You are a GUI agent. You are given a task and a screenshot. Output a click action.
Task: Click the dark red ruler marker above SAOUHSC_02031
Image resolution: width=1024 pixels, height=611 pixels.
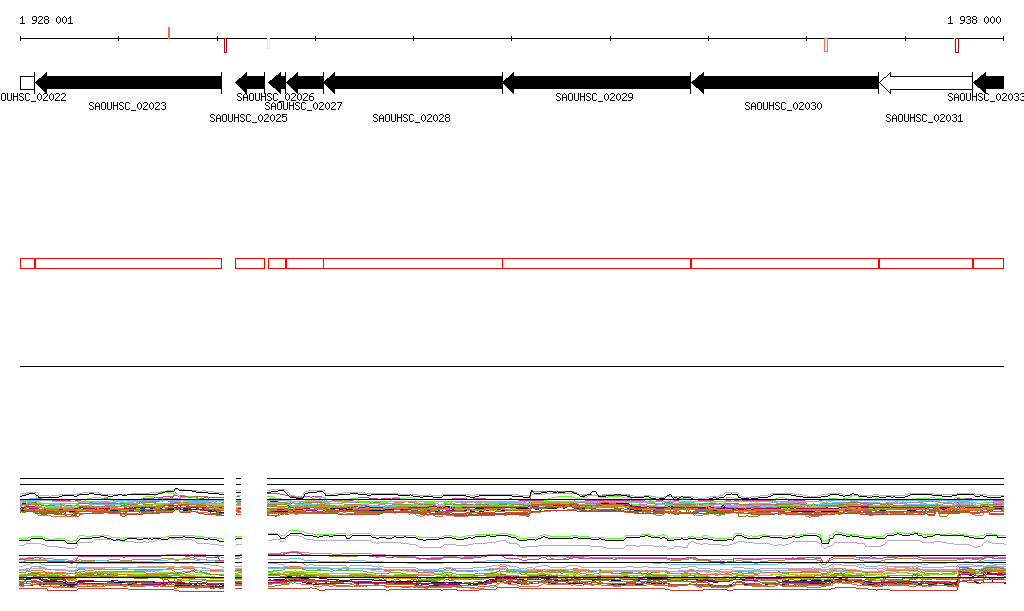tap(957, 46)
